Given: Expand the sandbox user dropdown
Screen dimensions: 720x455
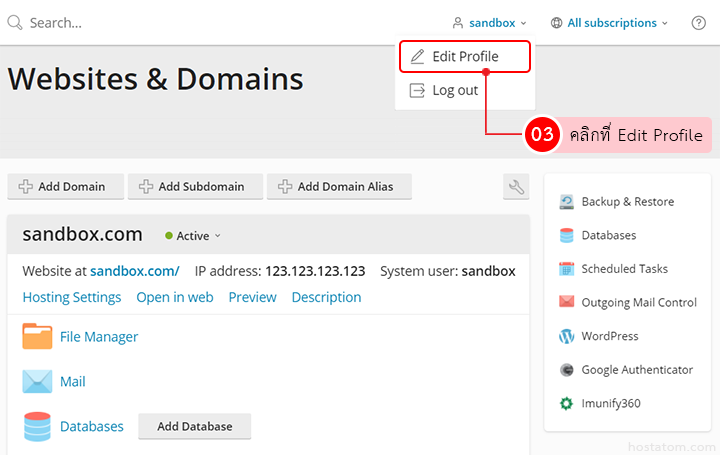Looking at the screenshot, I should [490, 23].
